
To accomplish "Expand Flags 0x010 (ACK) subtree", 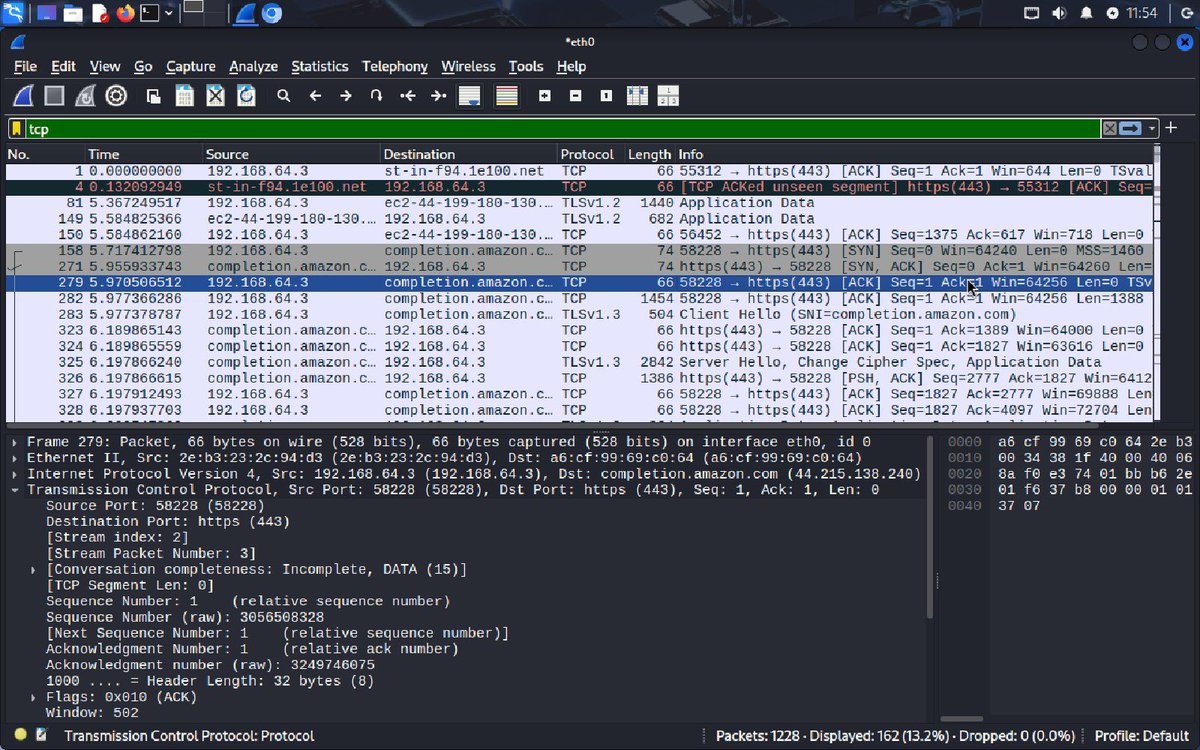I will (x=35, y=697).
